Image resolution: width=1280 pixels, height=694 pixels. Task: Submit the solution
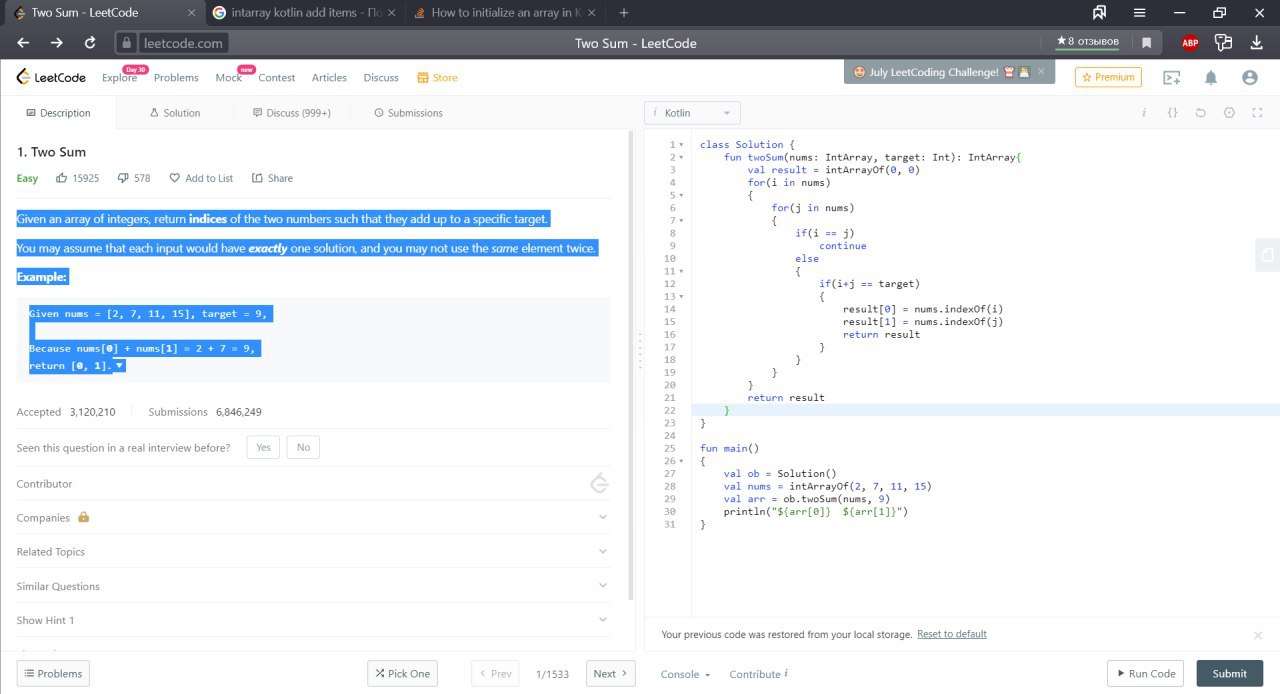1229,673
